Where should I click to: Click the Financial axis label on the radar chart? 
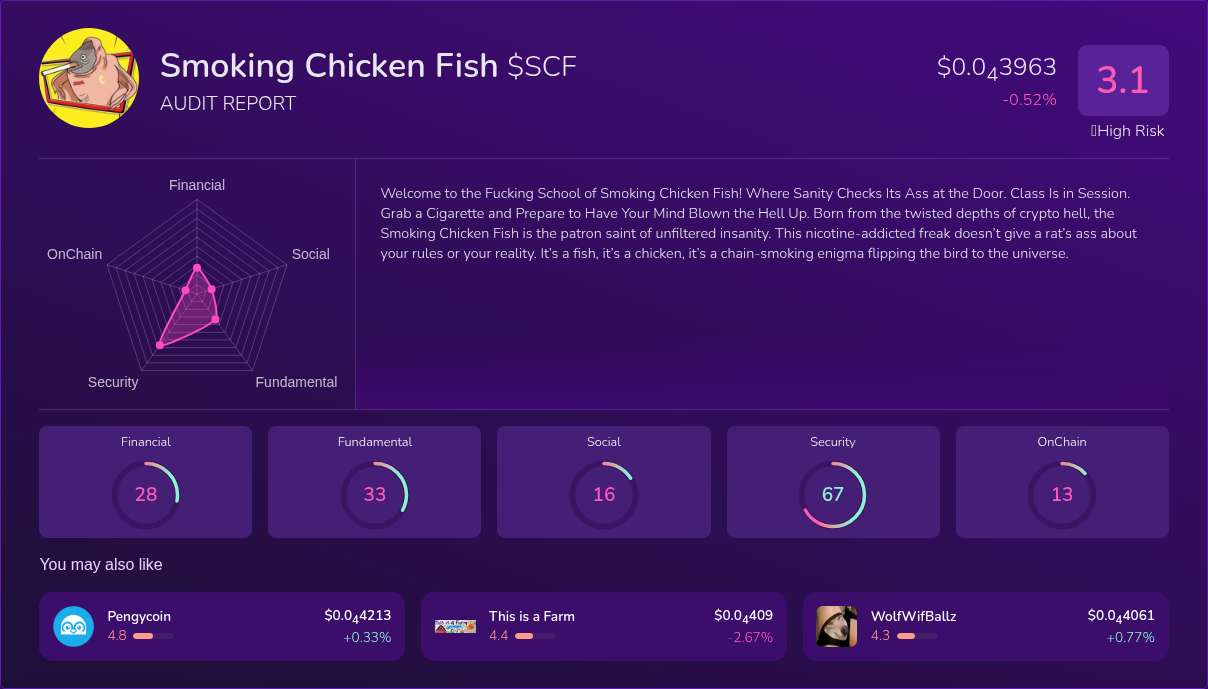[x=196, y=185]
